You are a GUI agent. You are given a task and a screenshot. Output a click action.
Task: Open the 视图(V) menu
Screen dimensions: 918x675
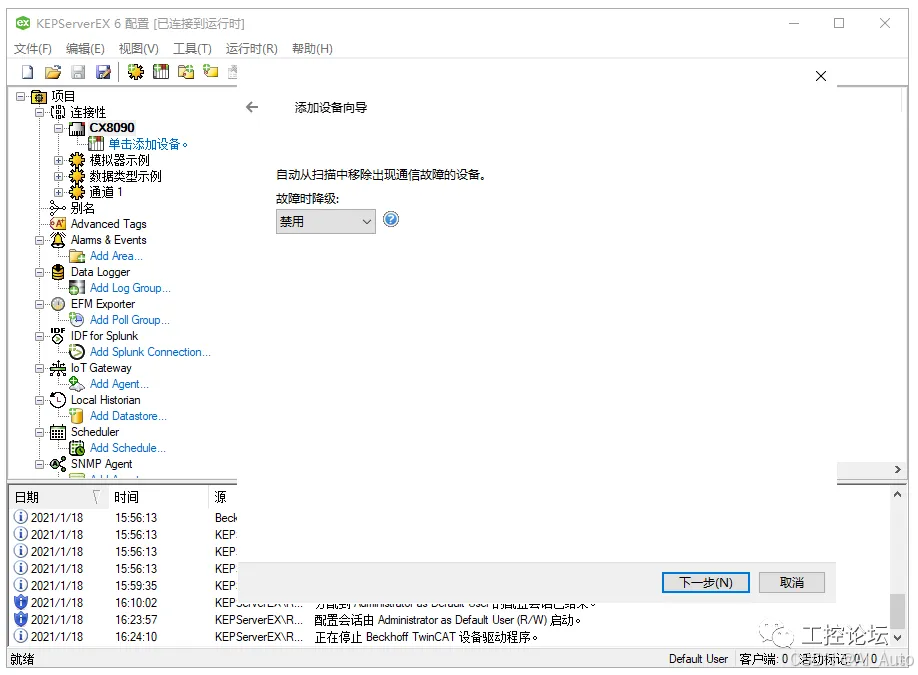click(x=138, y=49)
